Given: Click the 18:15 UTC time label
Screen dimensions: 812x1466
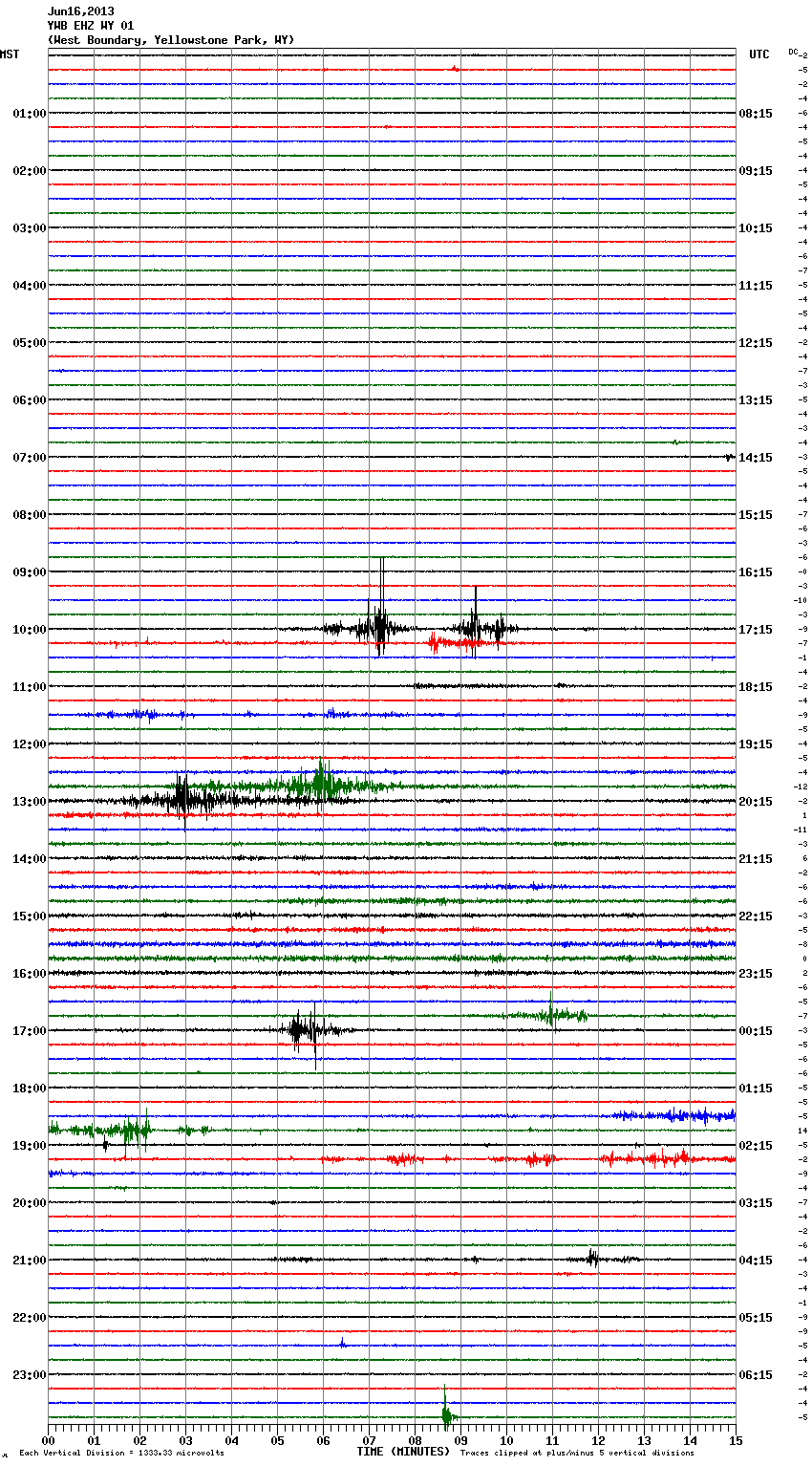Looking at the screenshot, I should 756,687.
